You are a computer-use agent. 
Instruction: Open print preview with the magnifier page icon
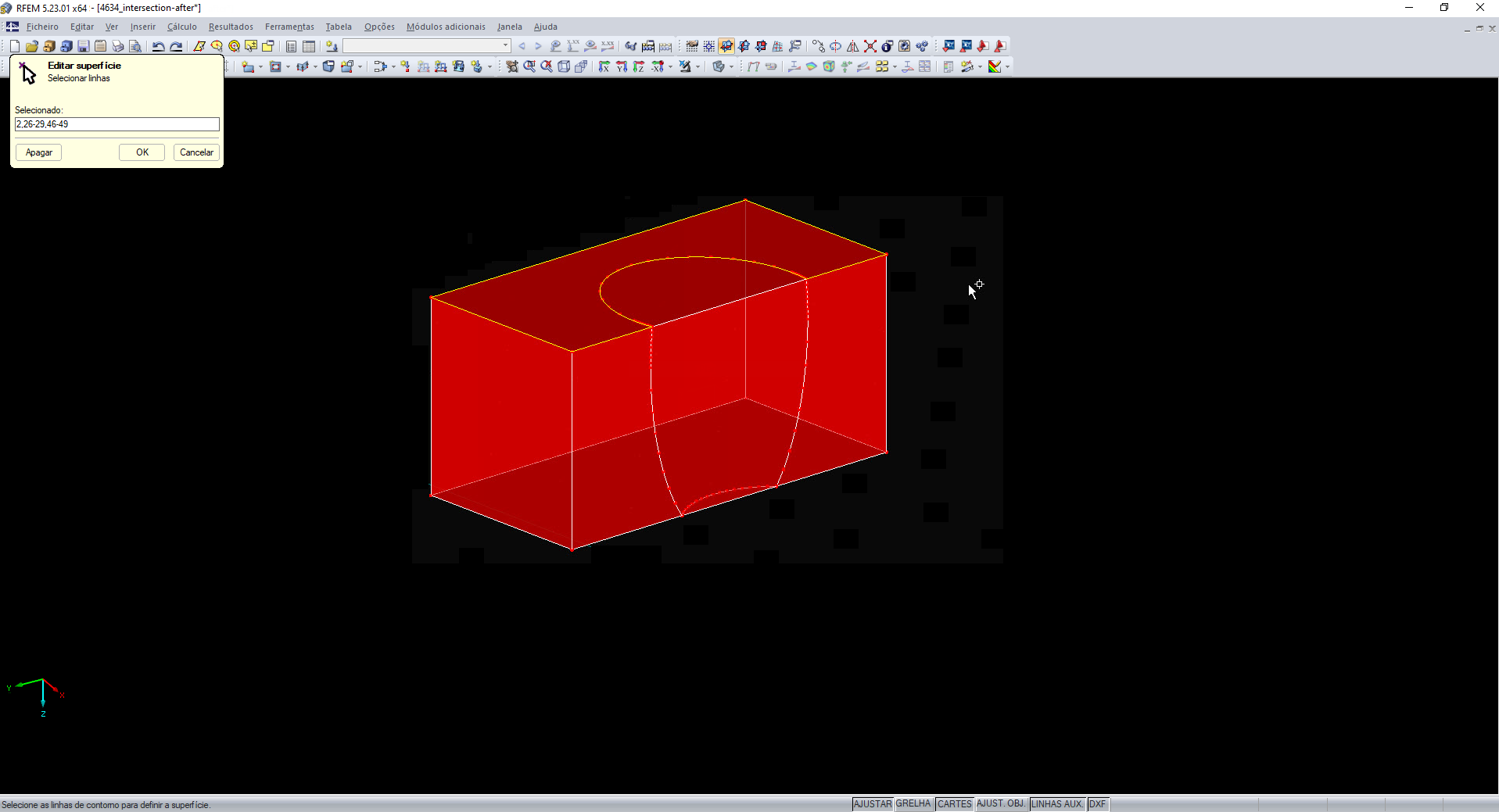[135, 46]
